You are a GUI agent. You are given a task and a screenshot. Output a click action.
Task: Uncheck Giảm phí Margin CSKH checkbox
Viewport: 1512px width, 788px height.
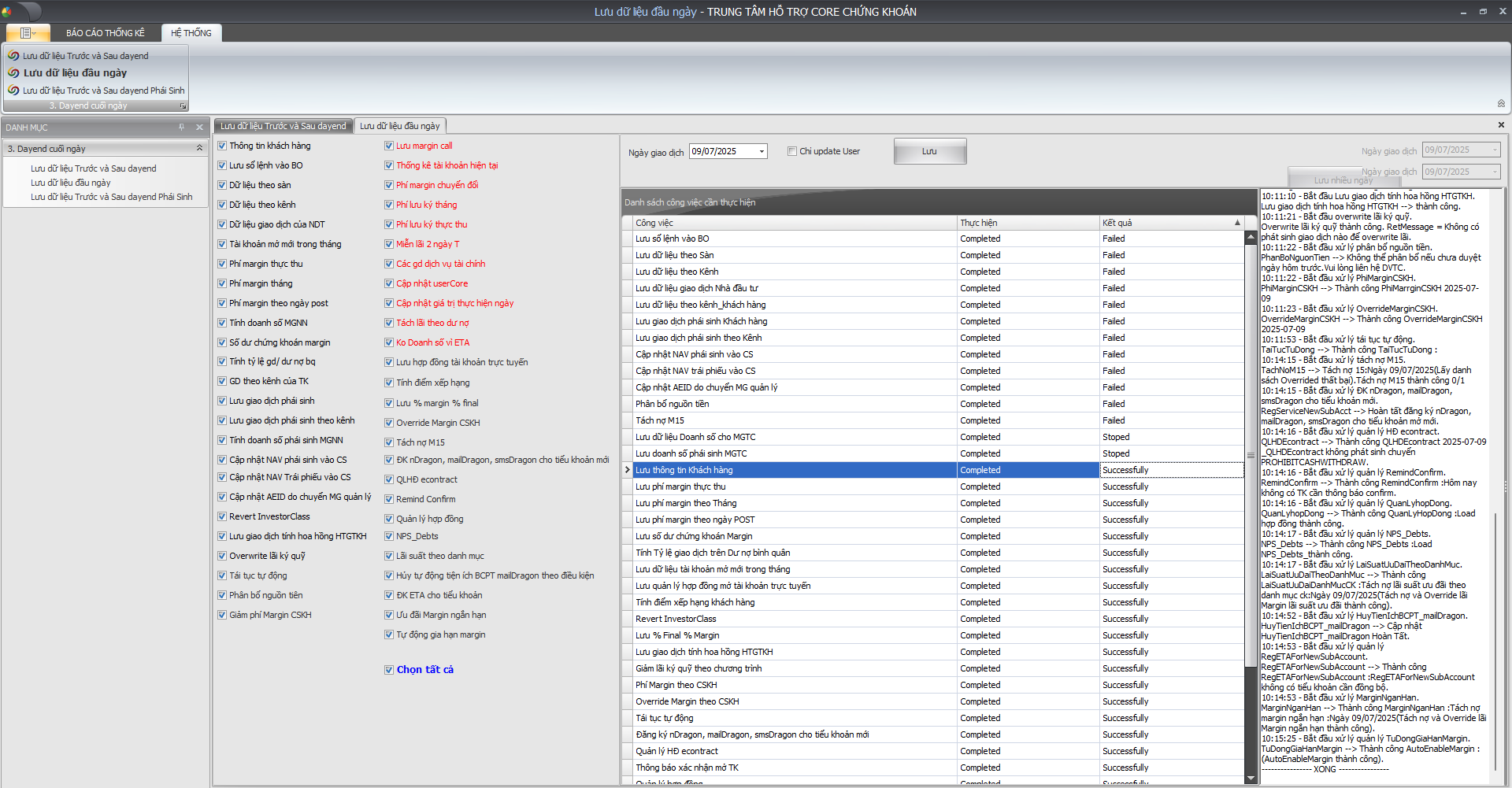pos(222,615)
